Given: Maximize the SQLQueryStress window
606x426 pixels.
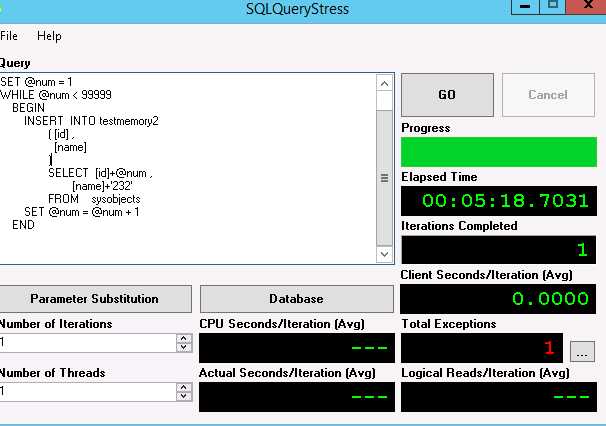Looking at the screenshot, I should click(x=553, y=6).
